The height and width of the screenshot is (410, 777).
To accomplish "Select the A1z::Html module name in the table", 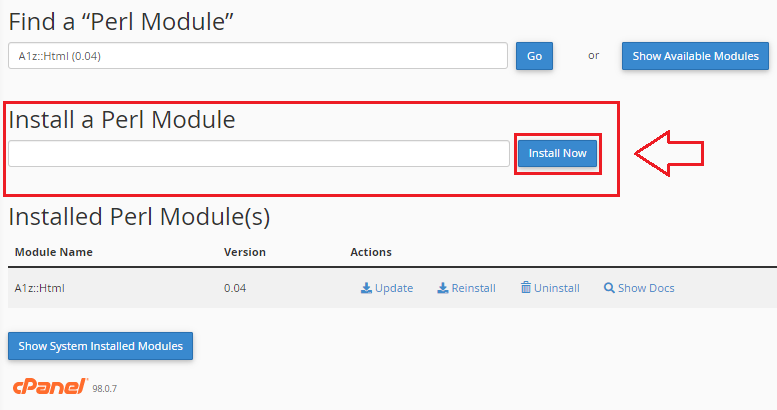I will pyautogui.click(x=40, y=288).
